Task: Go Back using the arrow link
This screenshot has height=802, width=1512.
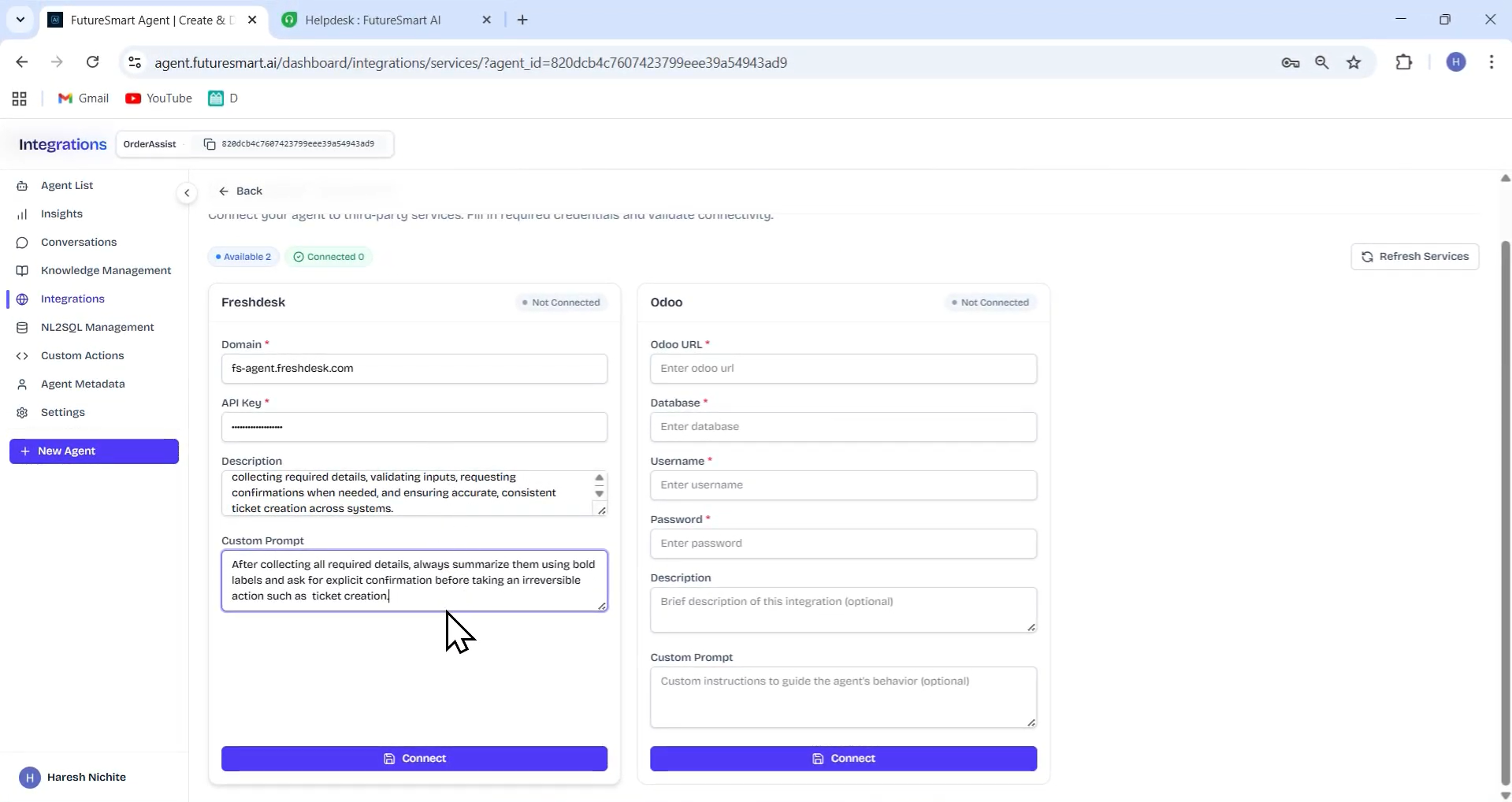Action: [240, 191]
